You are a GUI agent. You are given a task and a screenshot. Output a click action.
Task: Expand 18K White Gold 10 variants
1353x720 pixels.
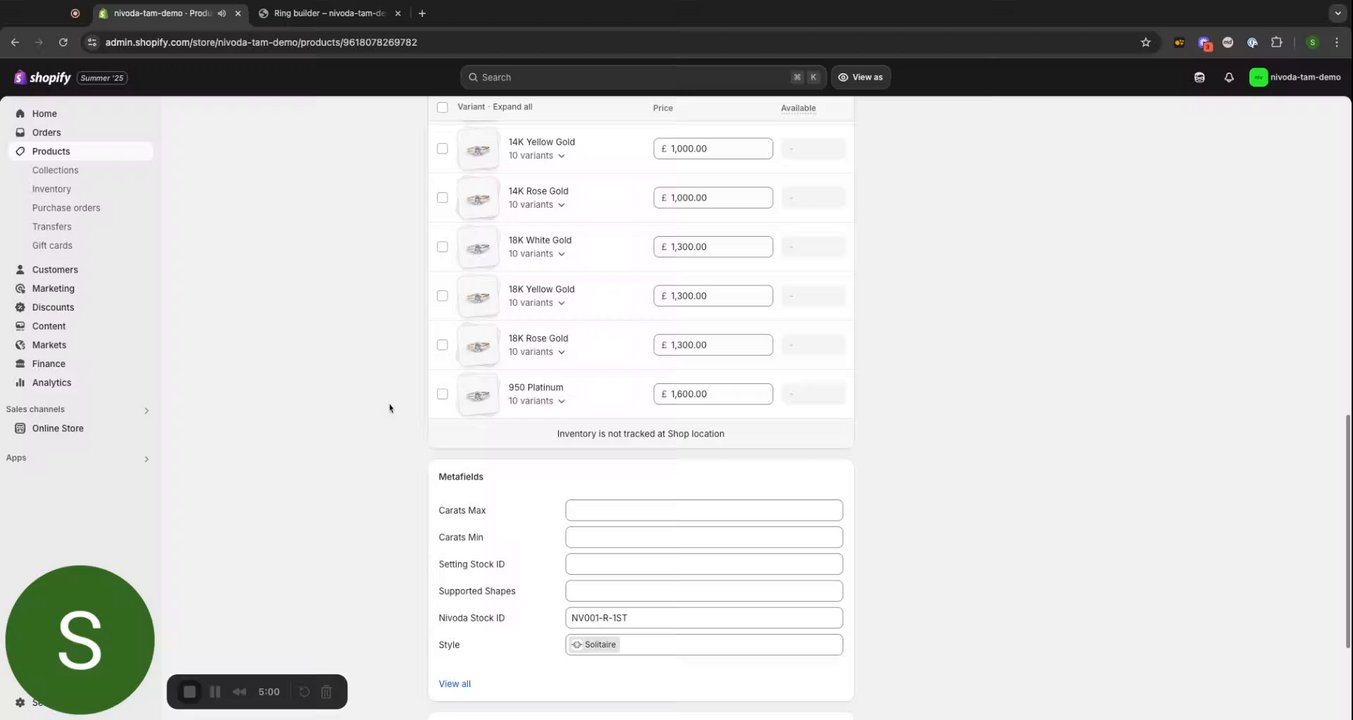537,254
